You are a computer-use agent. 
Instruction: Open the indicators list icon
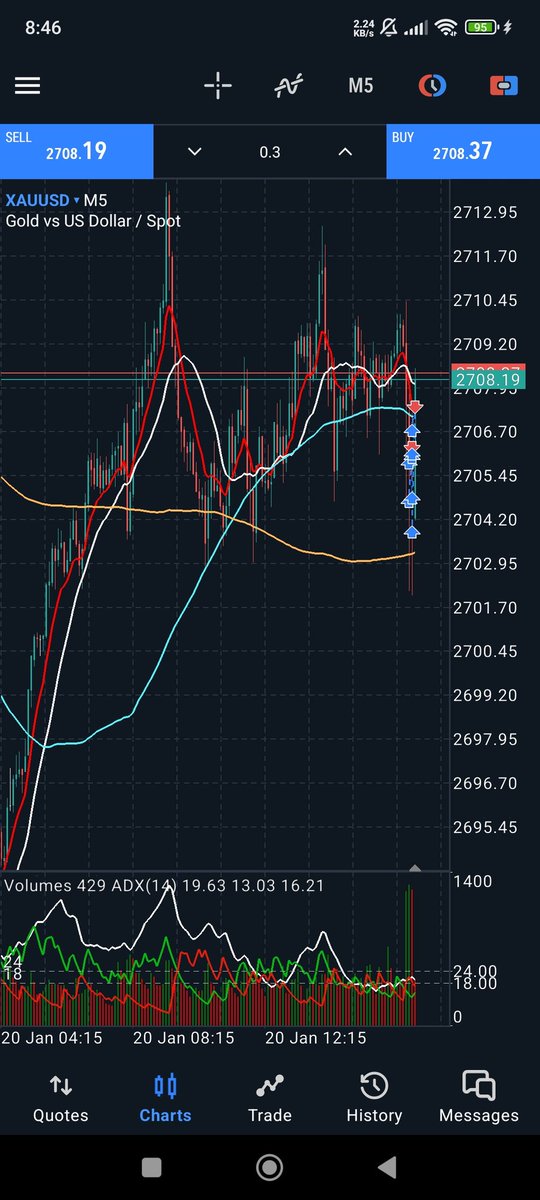pyautogui.click(x=289, y=86)
